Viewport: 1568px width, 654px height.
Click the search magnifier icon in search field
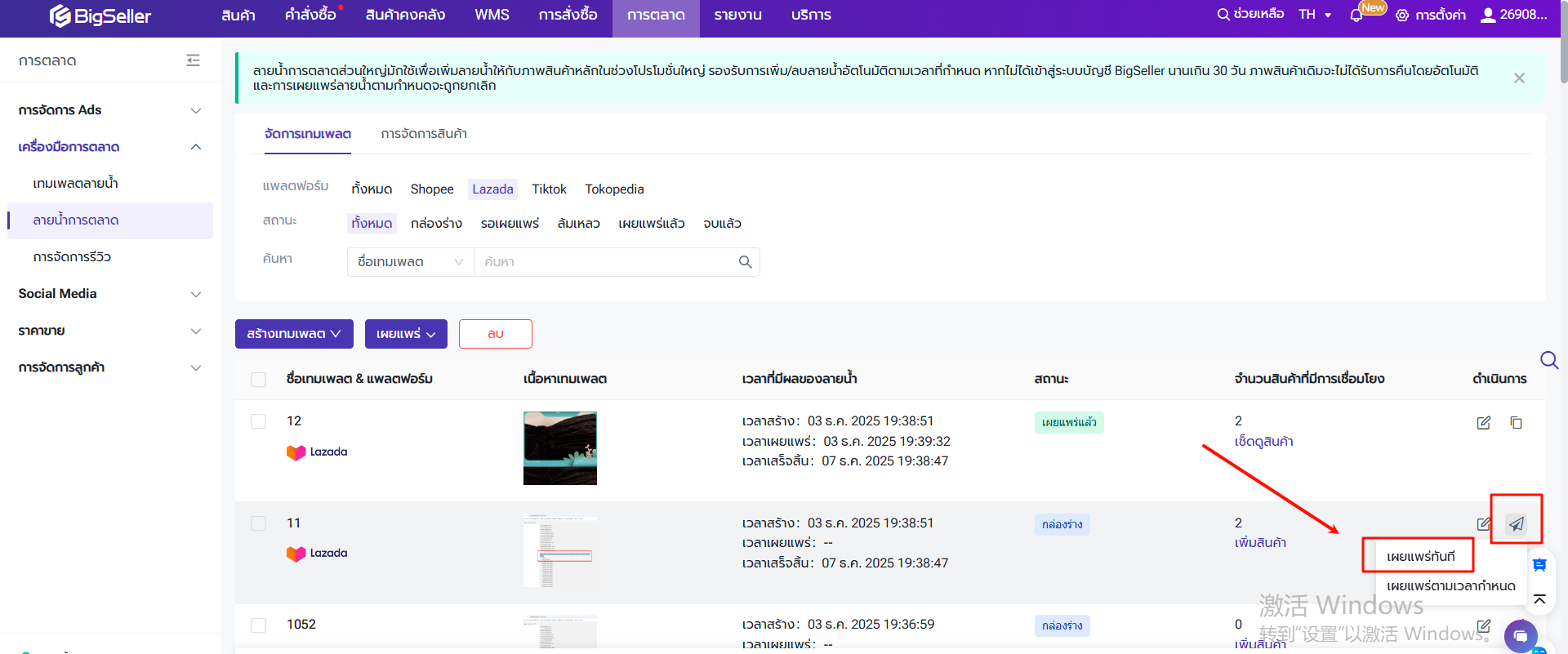(x=745, y=262)
